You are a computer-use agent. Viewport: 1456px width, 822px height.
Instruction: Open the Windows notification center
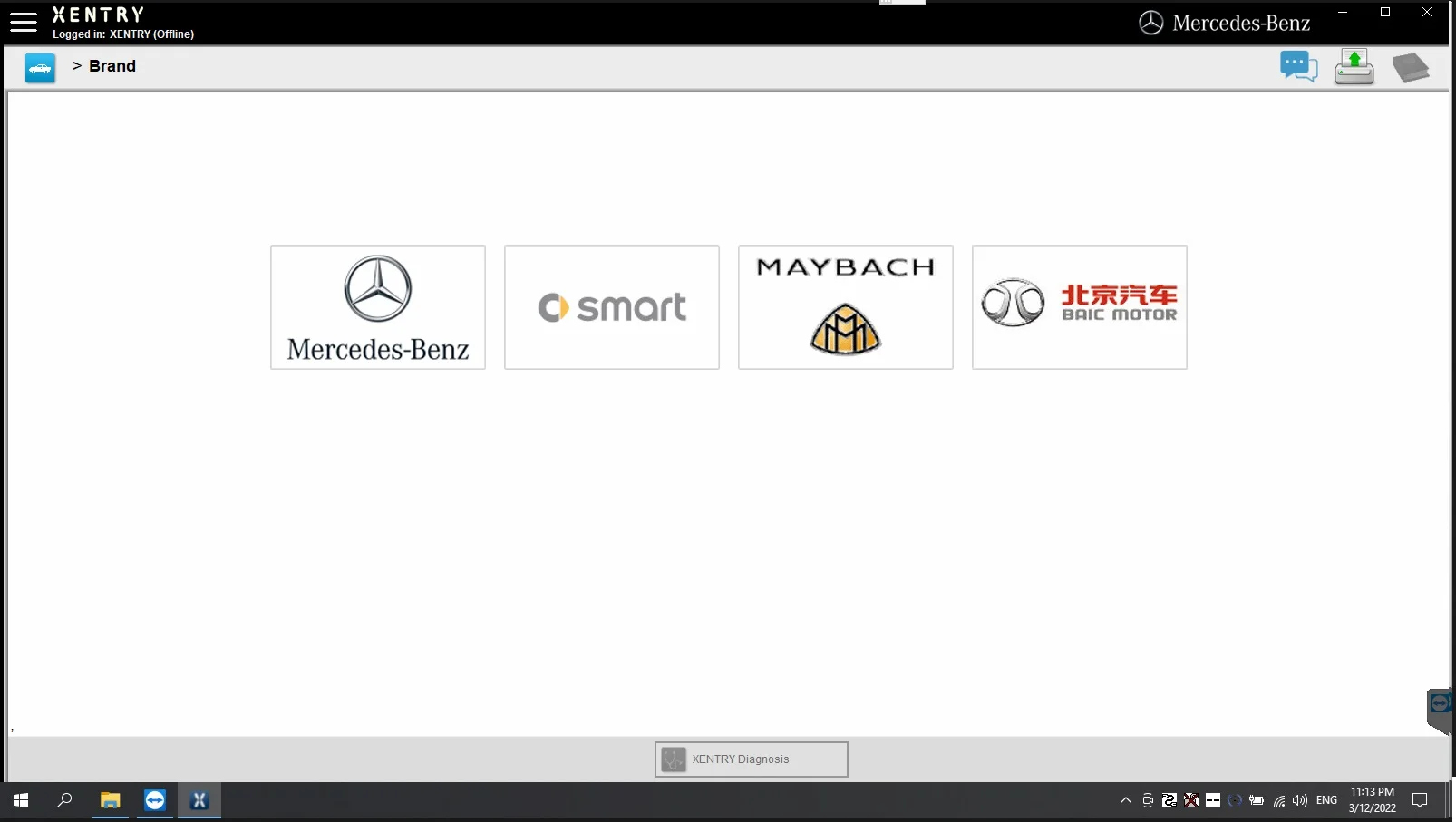pos(1420,800)
